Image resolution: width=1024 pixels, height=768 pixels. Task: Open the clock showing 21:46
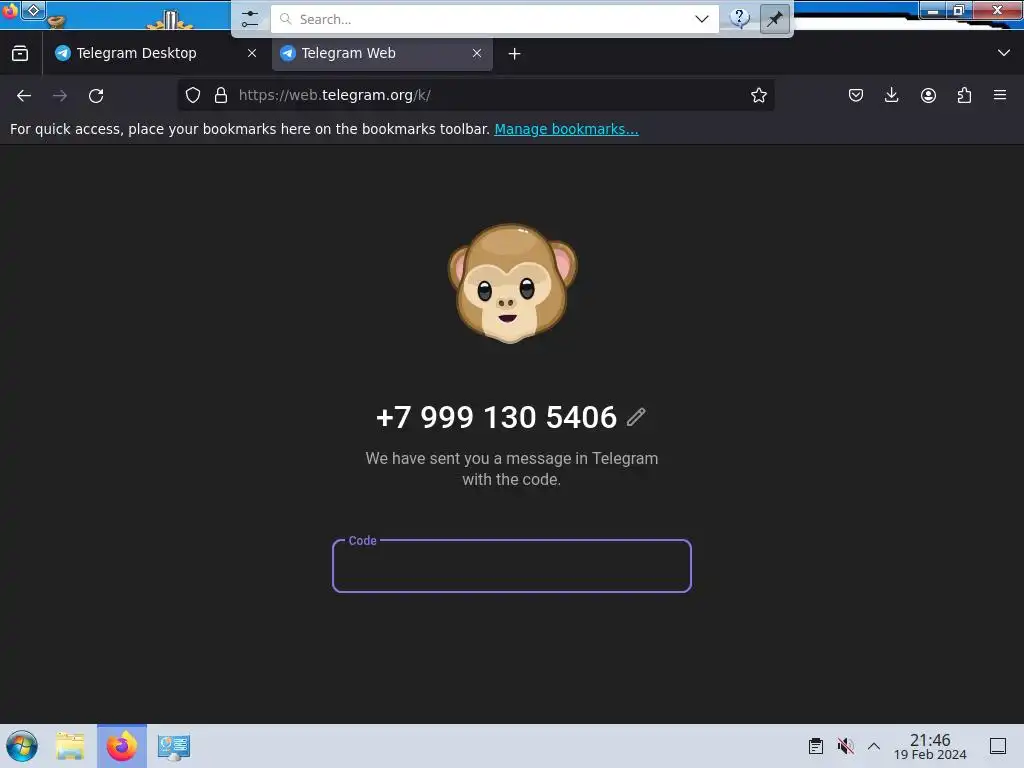pyautogui.click(x=930, y=746)
